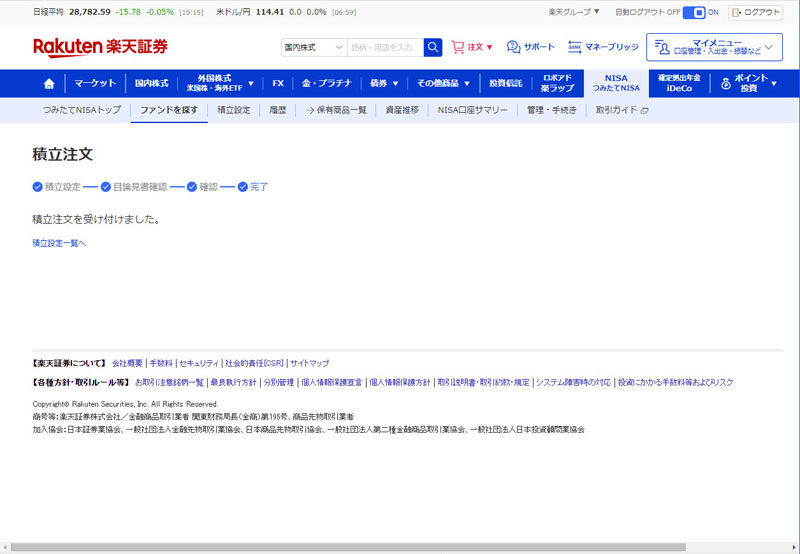Image resolution: width=800 pixels, height=554 pixels.
Task: Open マネーブリッジ bank link
Action: click(x=603, y=47)
